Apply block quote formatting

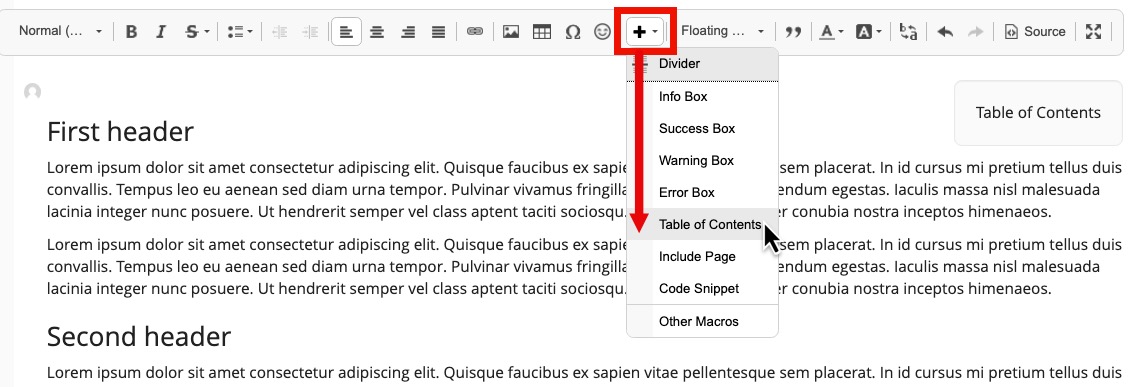[x=793, y=32]
